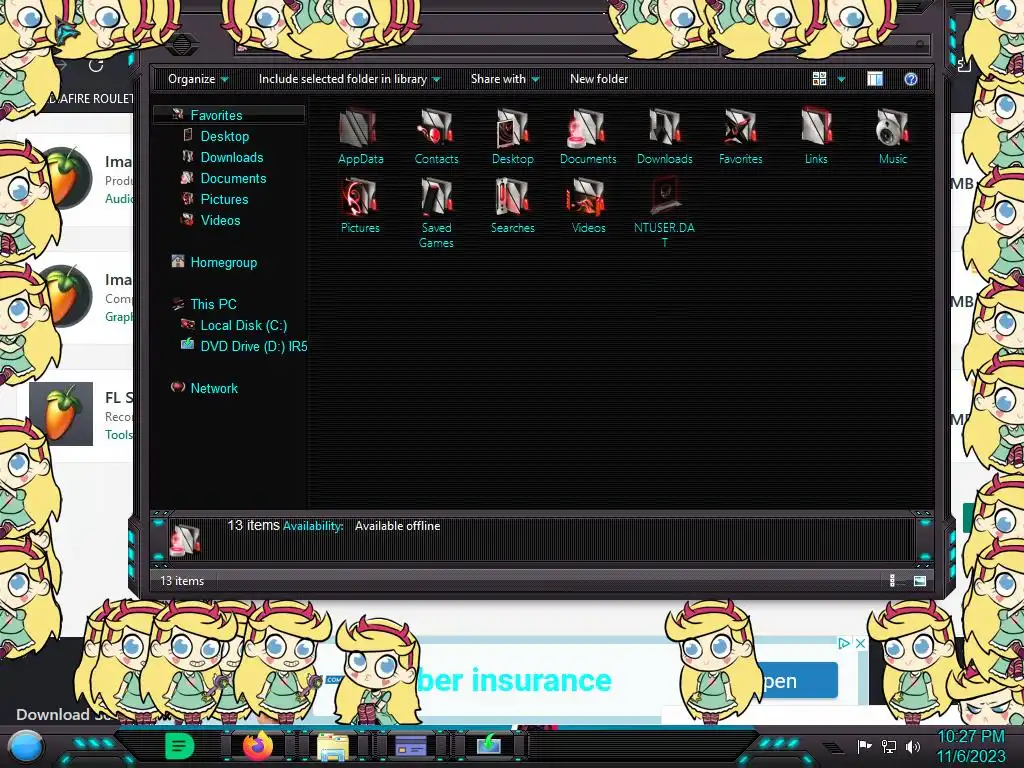Click the Action Center flag icon
1024x768 pixels.
click(864, 746)
